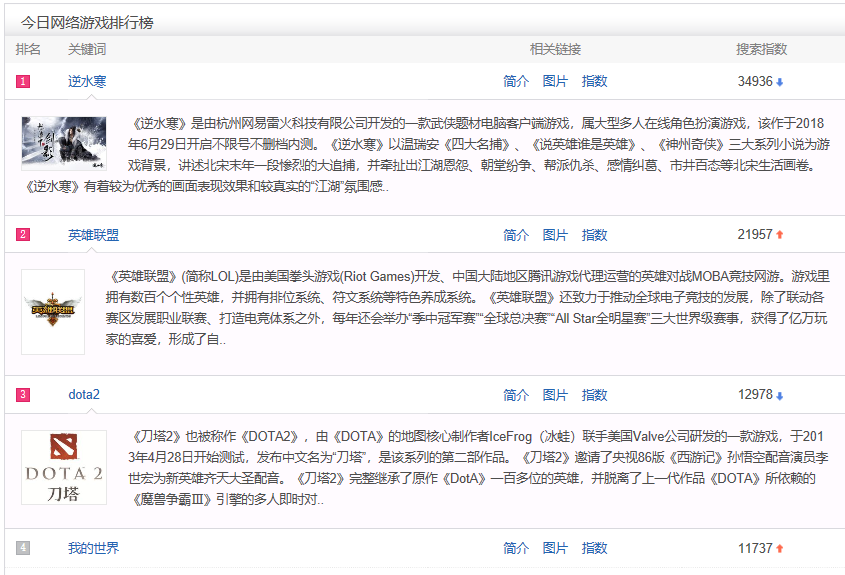Click 简介 link in dota2 row

click(x=516, y=395)
